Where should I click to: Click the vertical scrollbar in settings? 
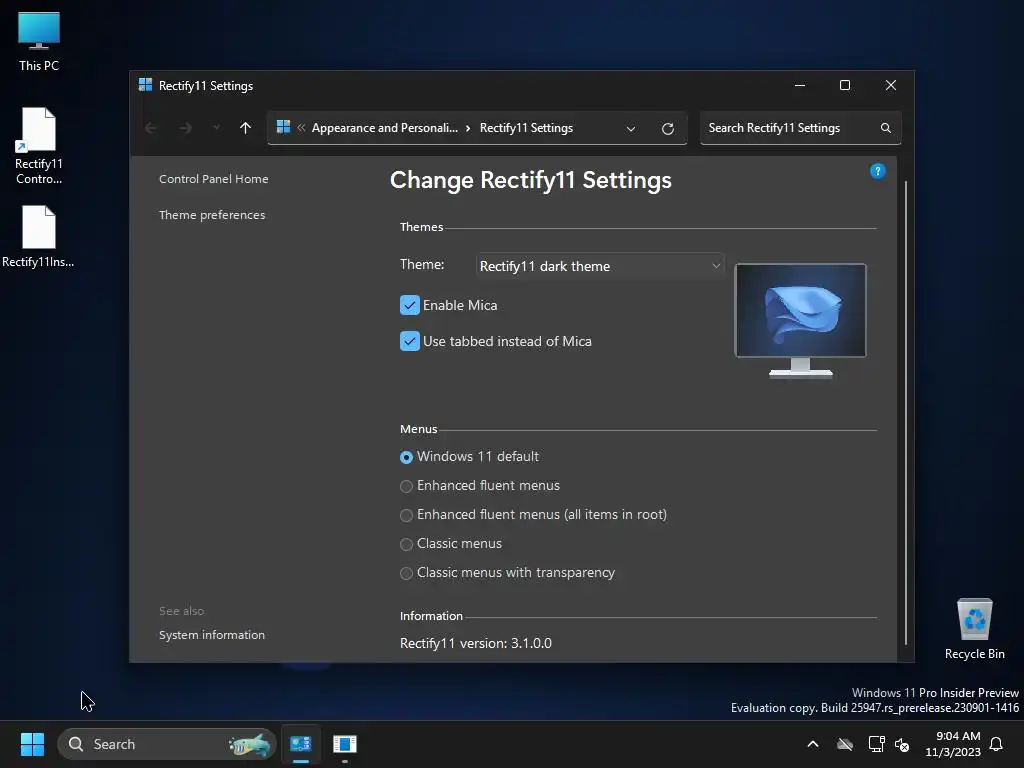(905, 413)
